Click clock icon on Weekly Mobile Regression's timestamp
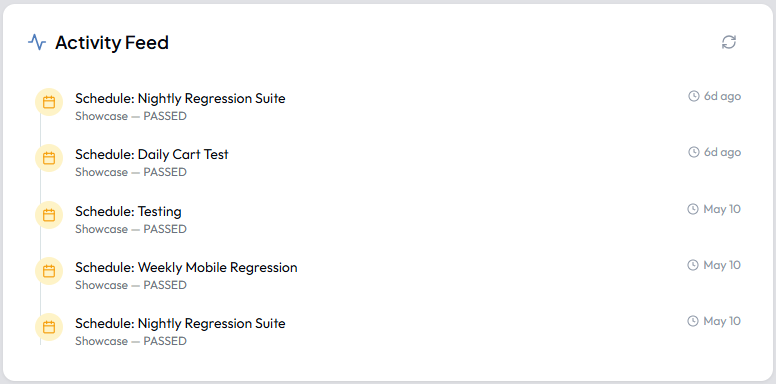This screenshot has width=776, height=384. [x=693, y=265]
